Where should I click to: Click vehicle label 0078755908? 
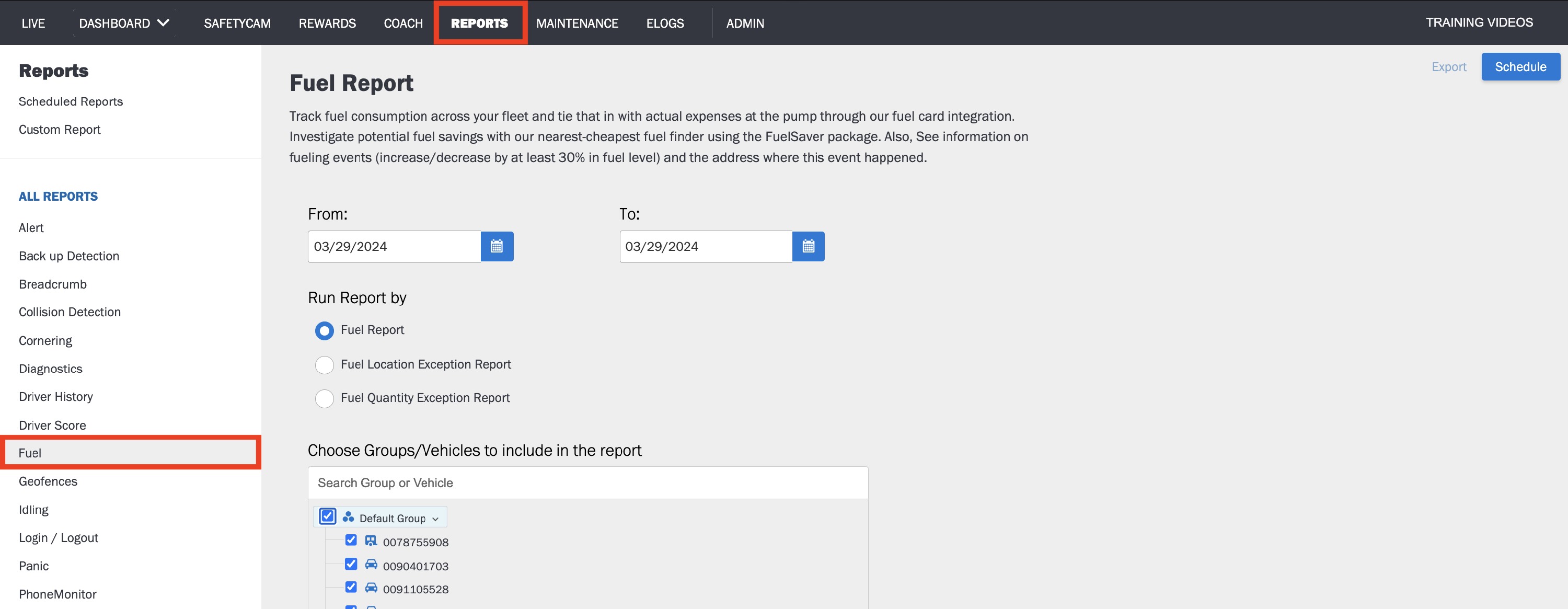416,542
